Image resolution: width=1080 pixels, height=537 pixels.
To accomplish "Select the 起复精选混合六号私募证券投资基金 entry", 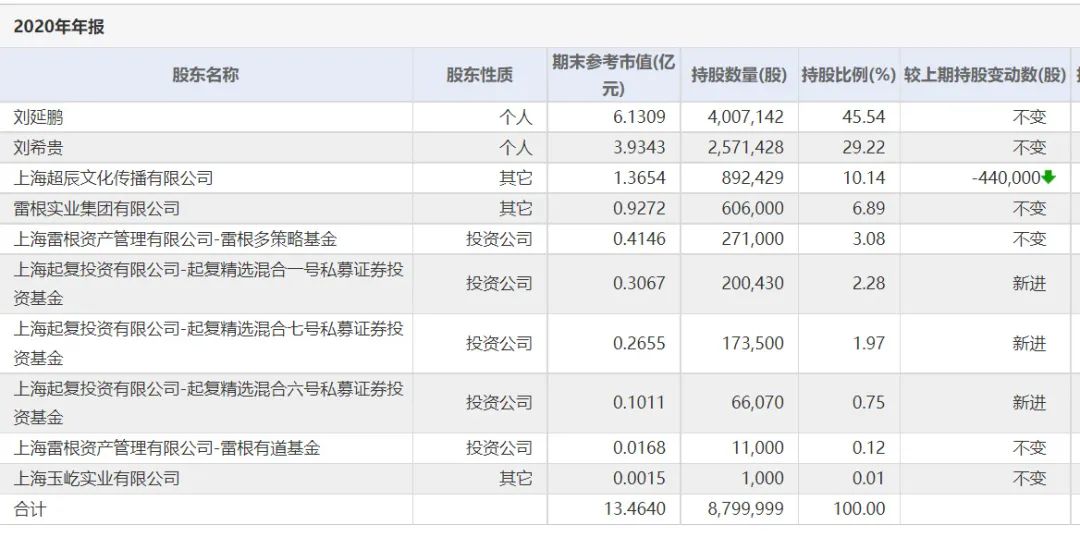I will coord(208,402).
